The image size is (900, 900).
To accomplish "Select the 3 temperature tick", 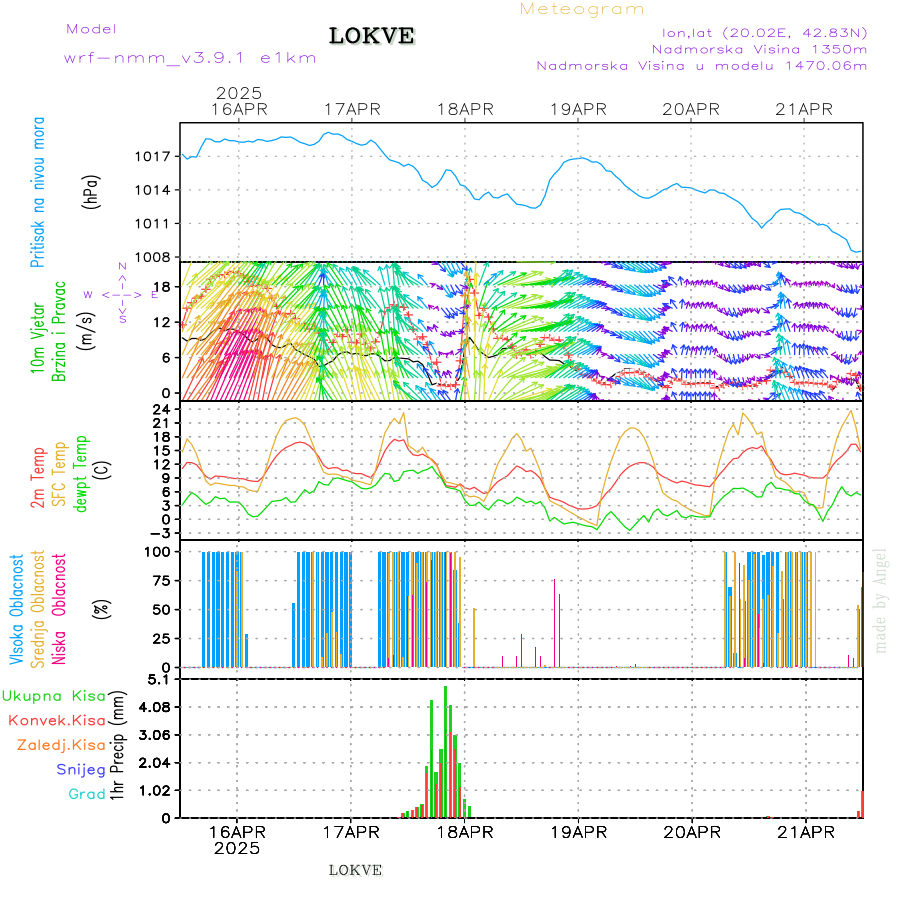I will tap(166, 506).
